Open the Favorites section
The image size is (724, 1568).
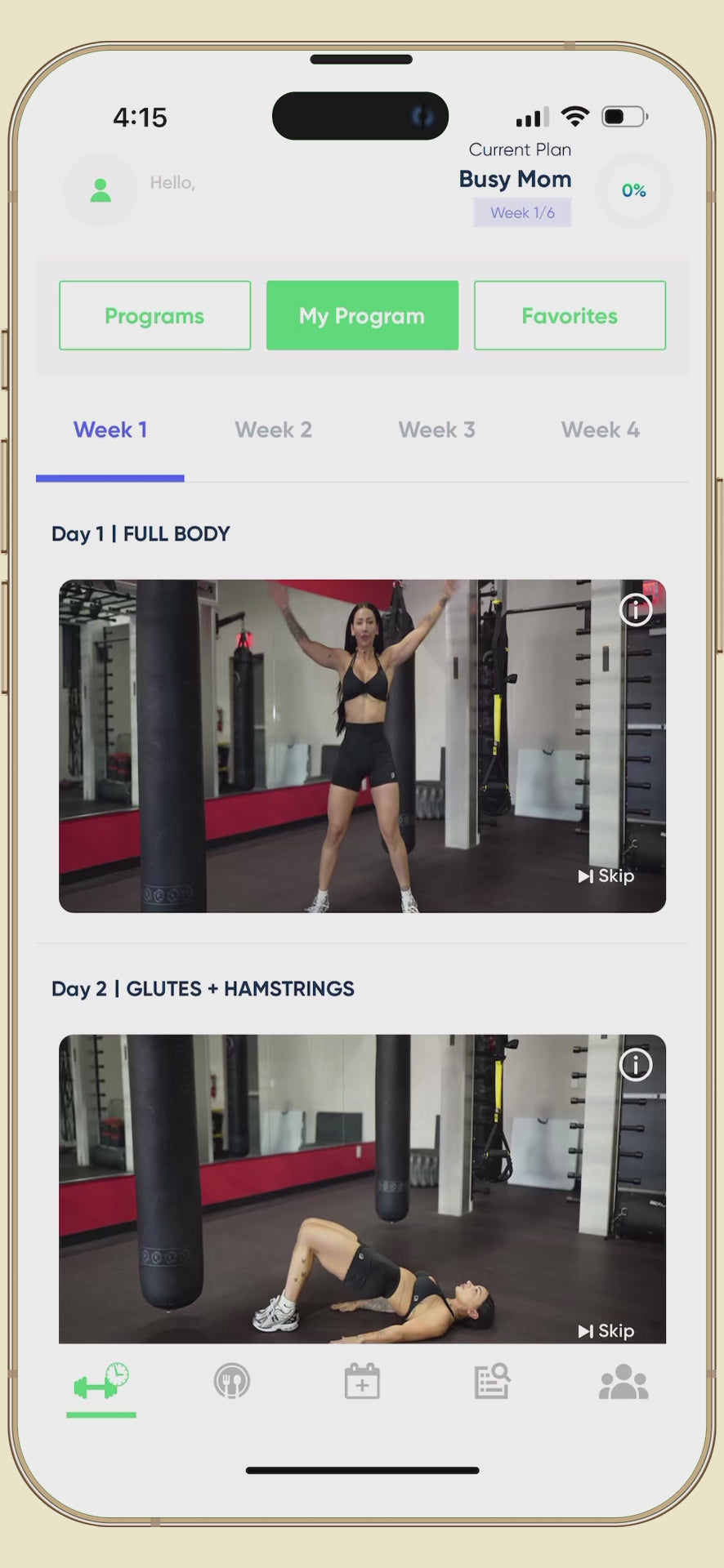pos(570,315)
